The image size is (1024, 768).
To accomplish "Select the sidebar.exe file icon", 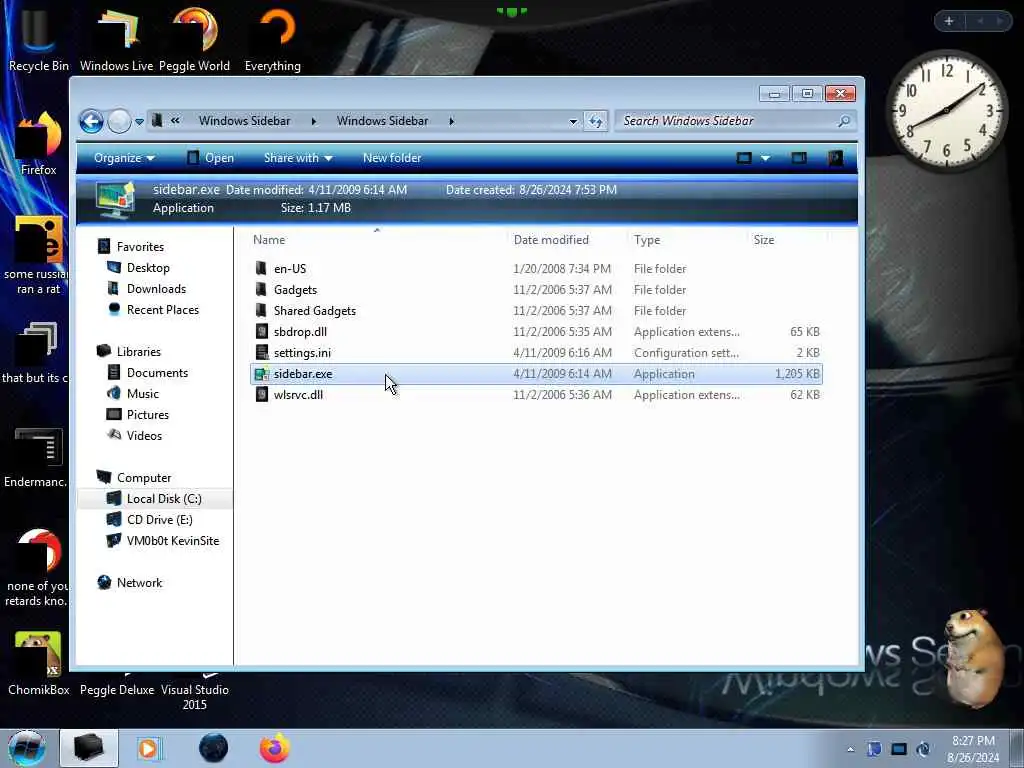I will click(262, 374).
